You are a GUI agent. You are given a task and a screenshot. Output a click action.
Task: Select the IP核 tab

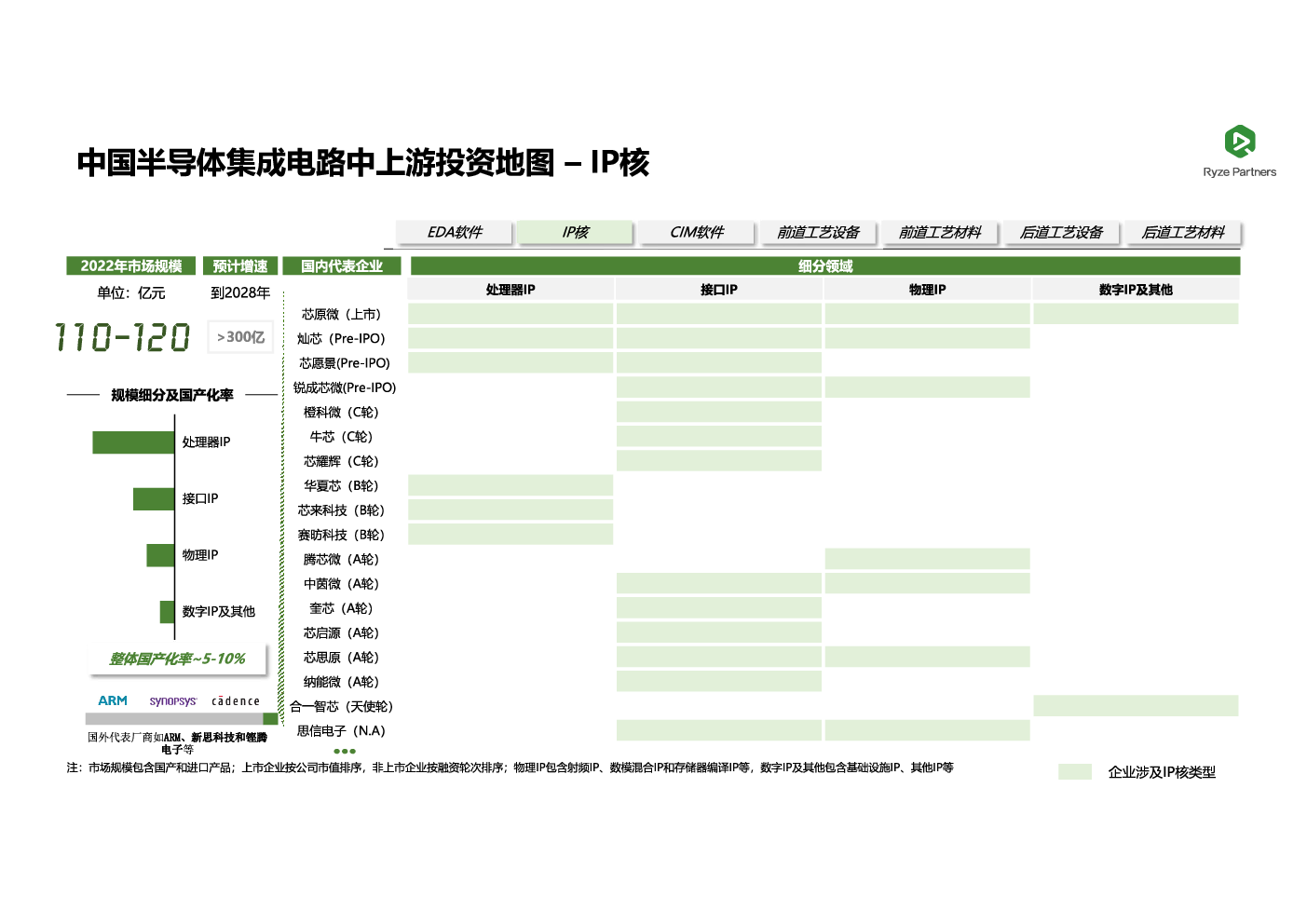point(576,232)
